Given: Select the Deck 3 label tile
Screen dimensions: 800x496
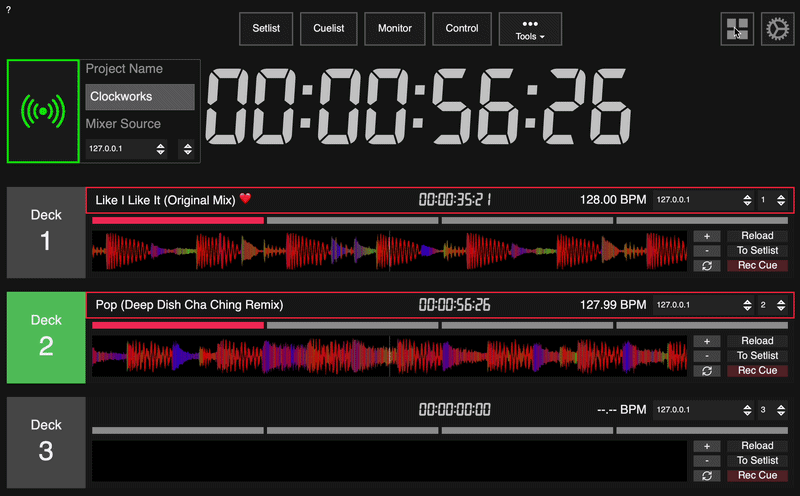Looking at the screenshot, I should pos(46,442).
